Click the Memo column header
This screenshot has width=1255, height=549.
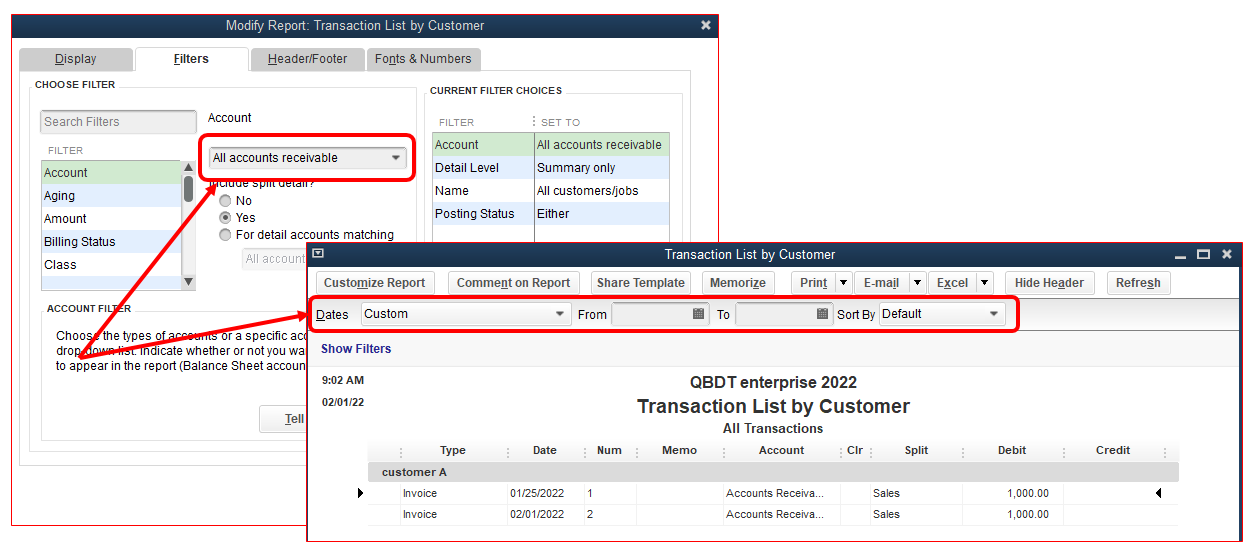pyautogui.click(x=679, y=451)
